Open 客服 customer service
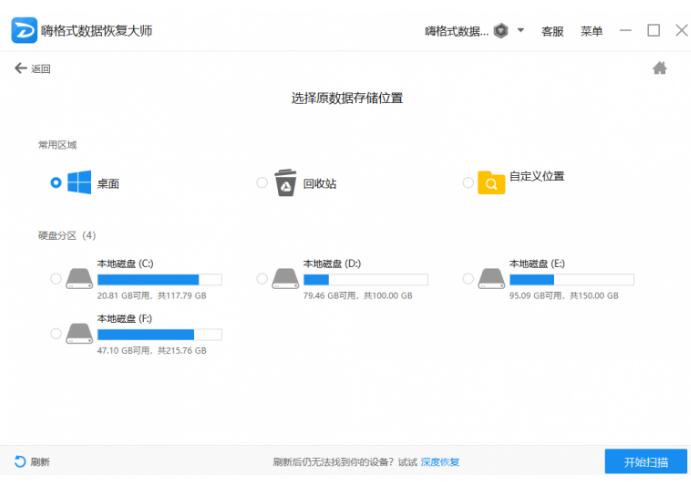The width and height of the screenshot is (691, 482). 552,31
